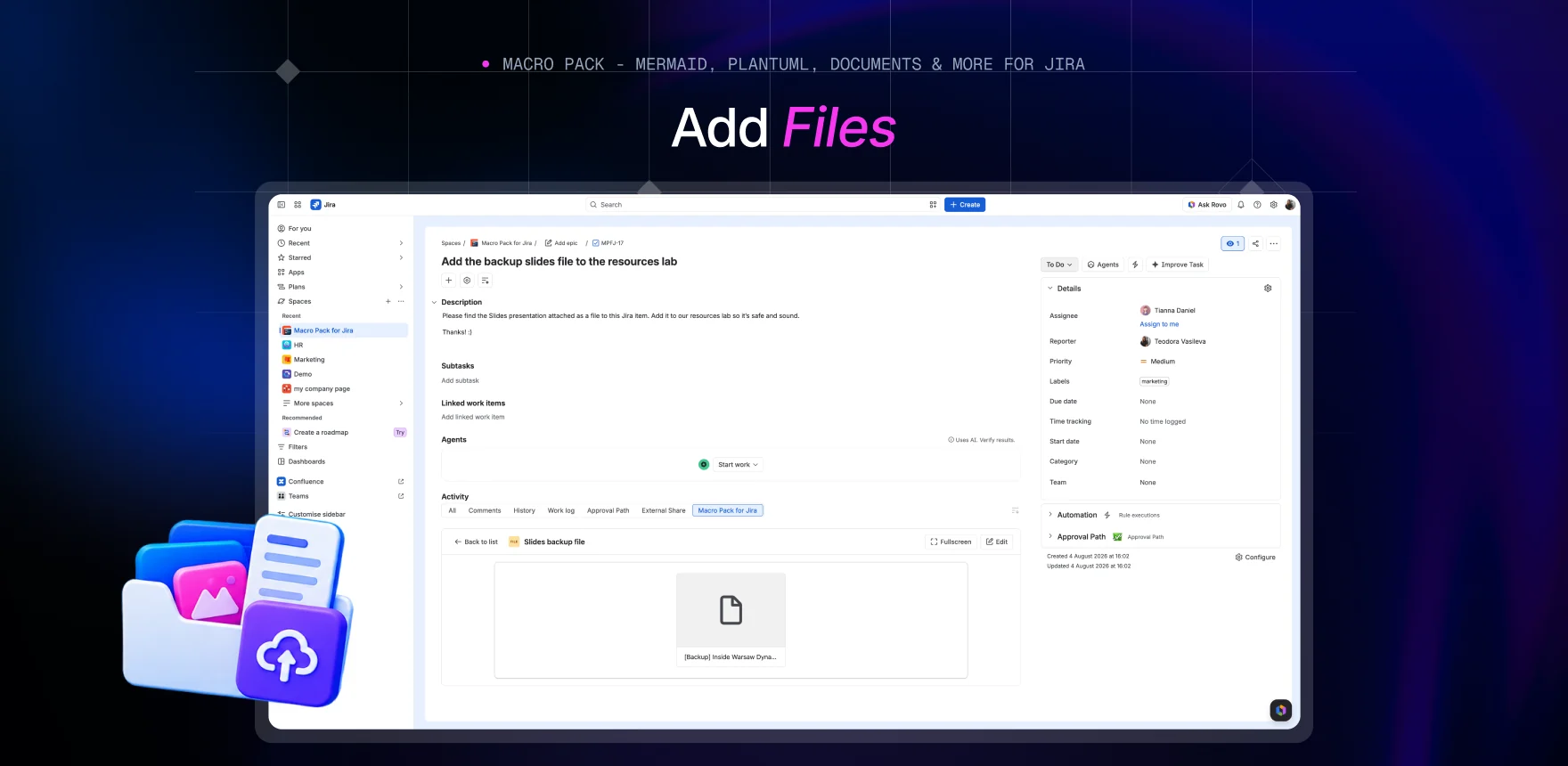
Task: Open Ask Rovo
Action: tap(1206, 205)
